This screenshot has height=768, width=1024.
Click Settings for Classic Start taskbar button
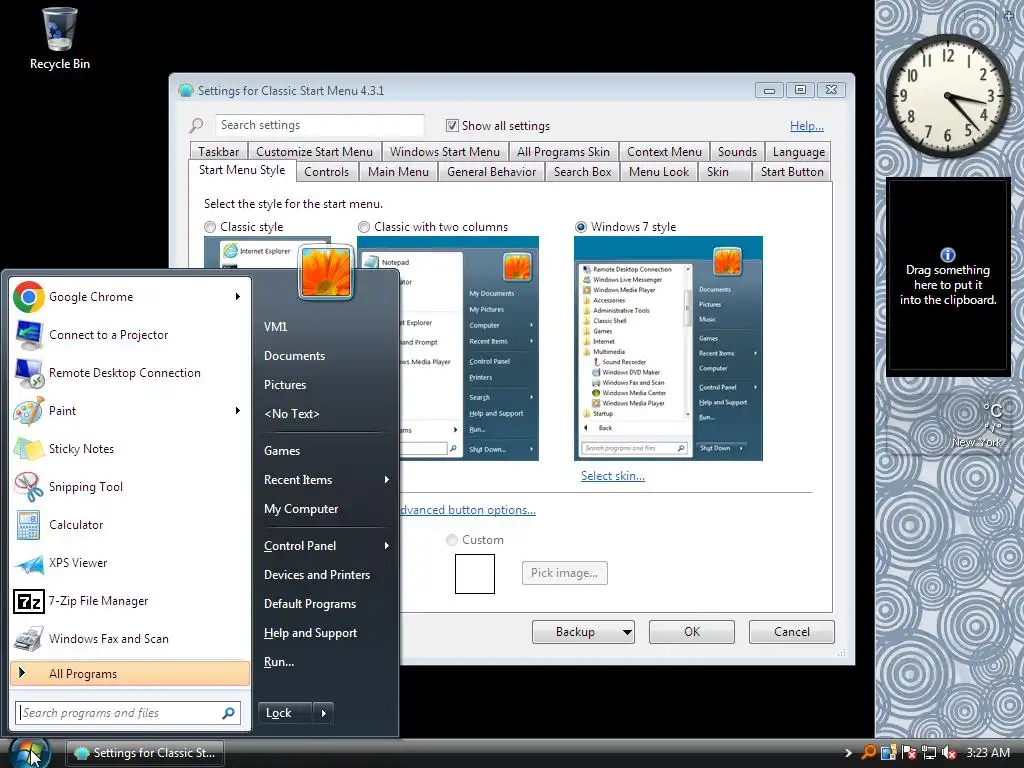[144, 753]
